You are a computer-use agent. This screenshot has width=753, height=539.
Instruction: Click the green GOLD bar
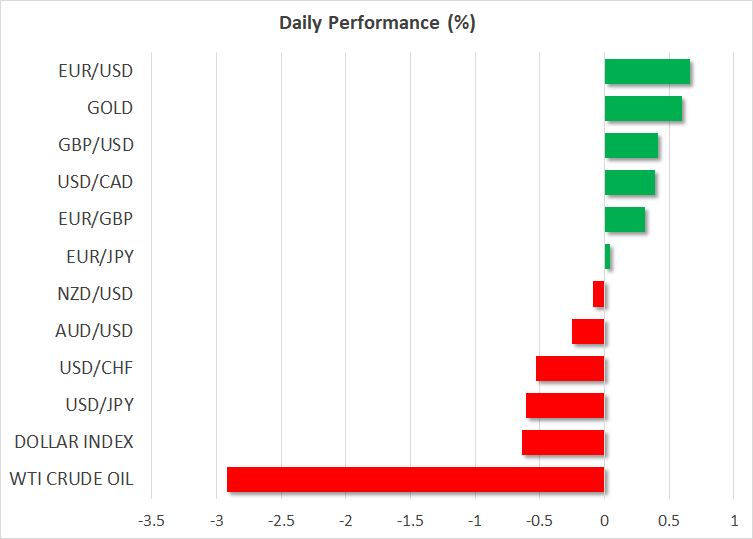tap(643, 108)
